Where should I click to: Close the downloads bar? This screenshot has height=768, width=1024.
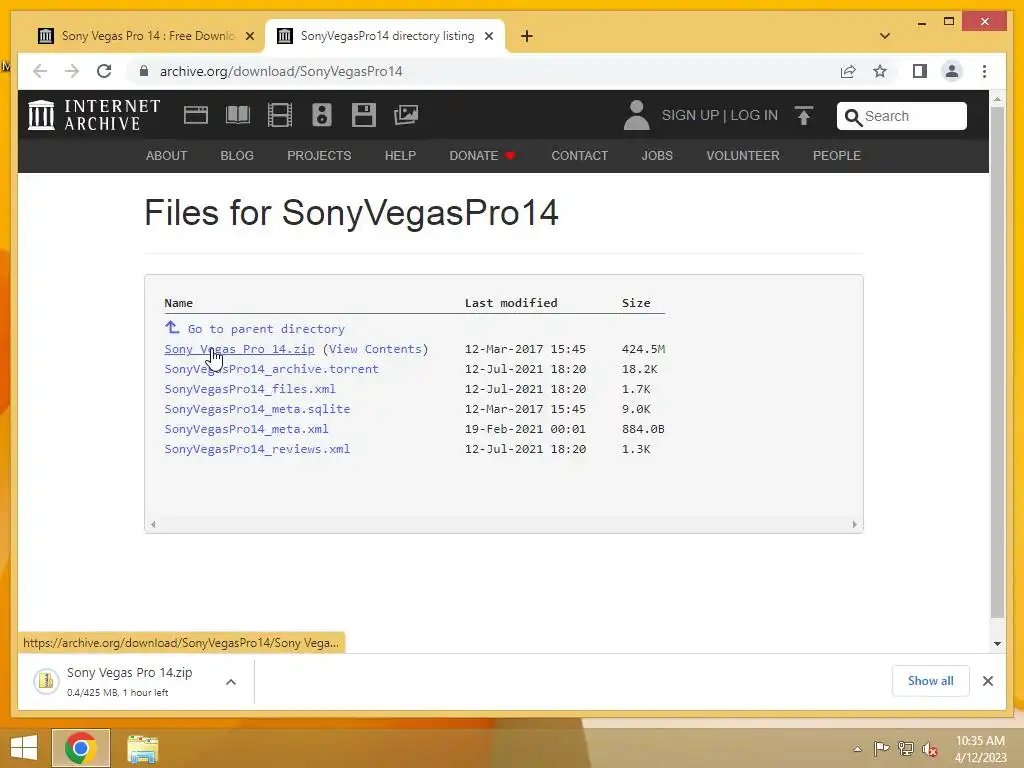click(987, 681)
